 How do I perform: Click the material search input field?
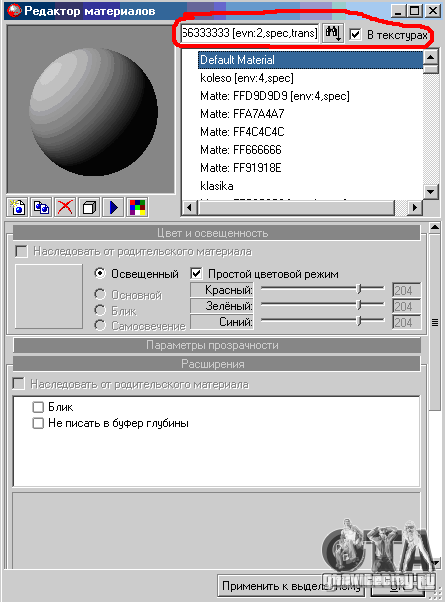[250, 33]
